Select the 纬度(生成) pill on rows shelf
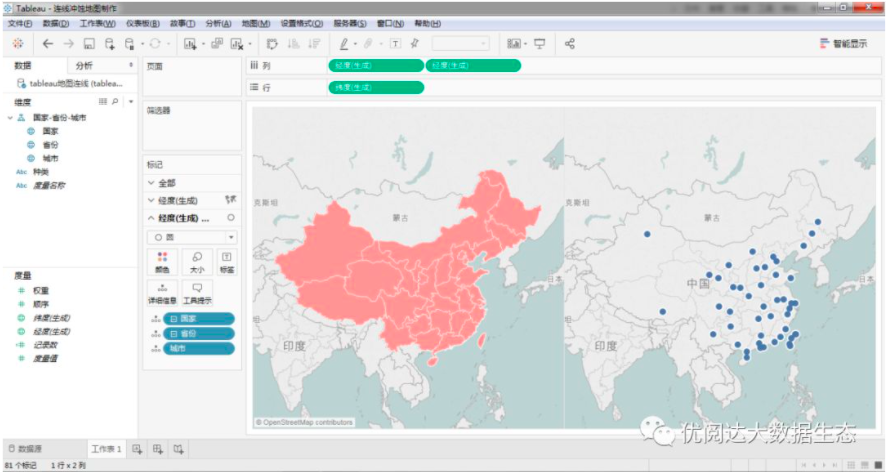 tap(375, 88)
